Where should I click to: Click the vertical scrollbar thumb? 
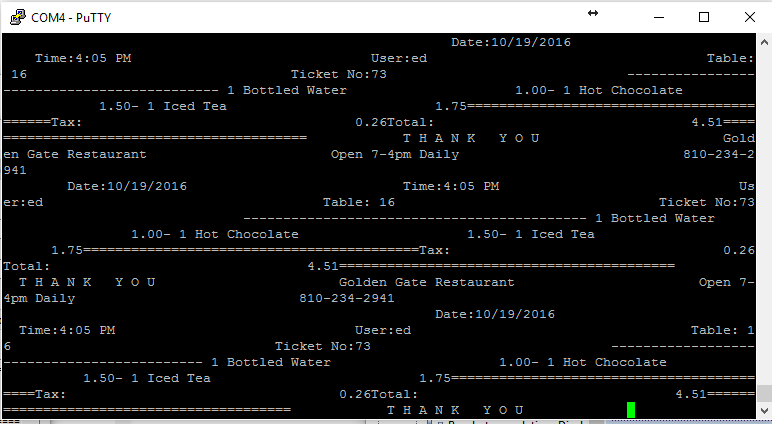coord(764,393)
